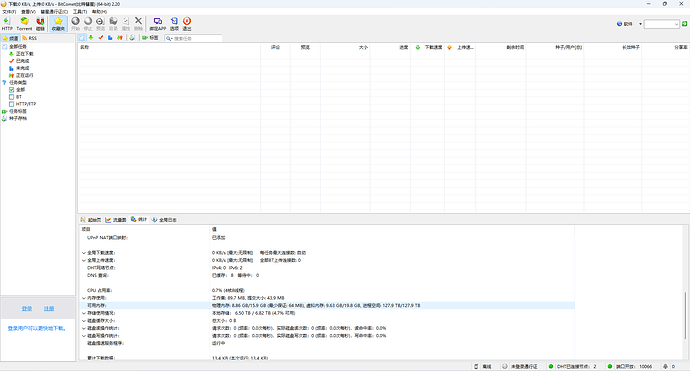Click the HTTP new download toolbar icon

coord(7,24)
